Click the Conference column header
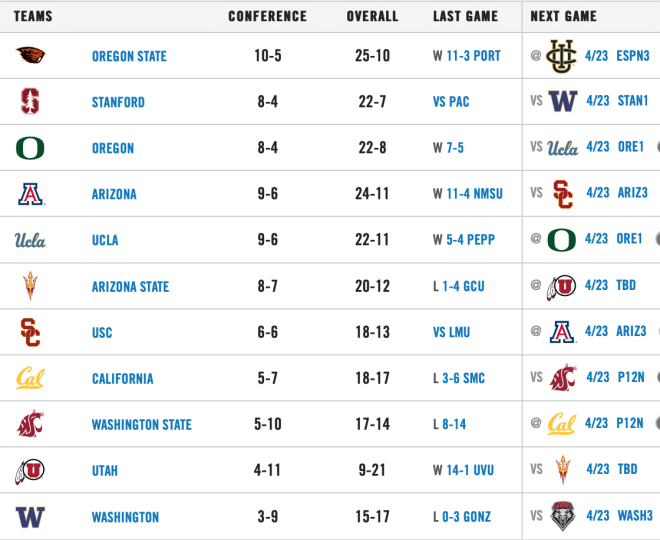The width and height of the screenshot is (660, 540). pos(267,16)
